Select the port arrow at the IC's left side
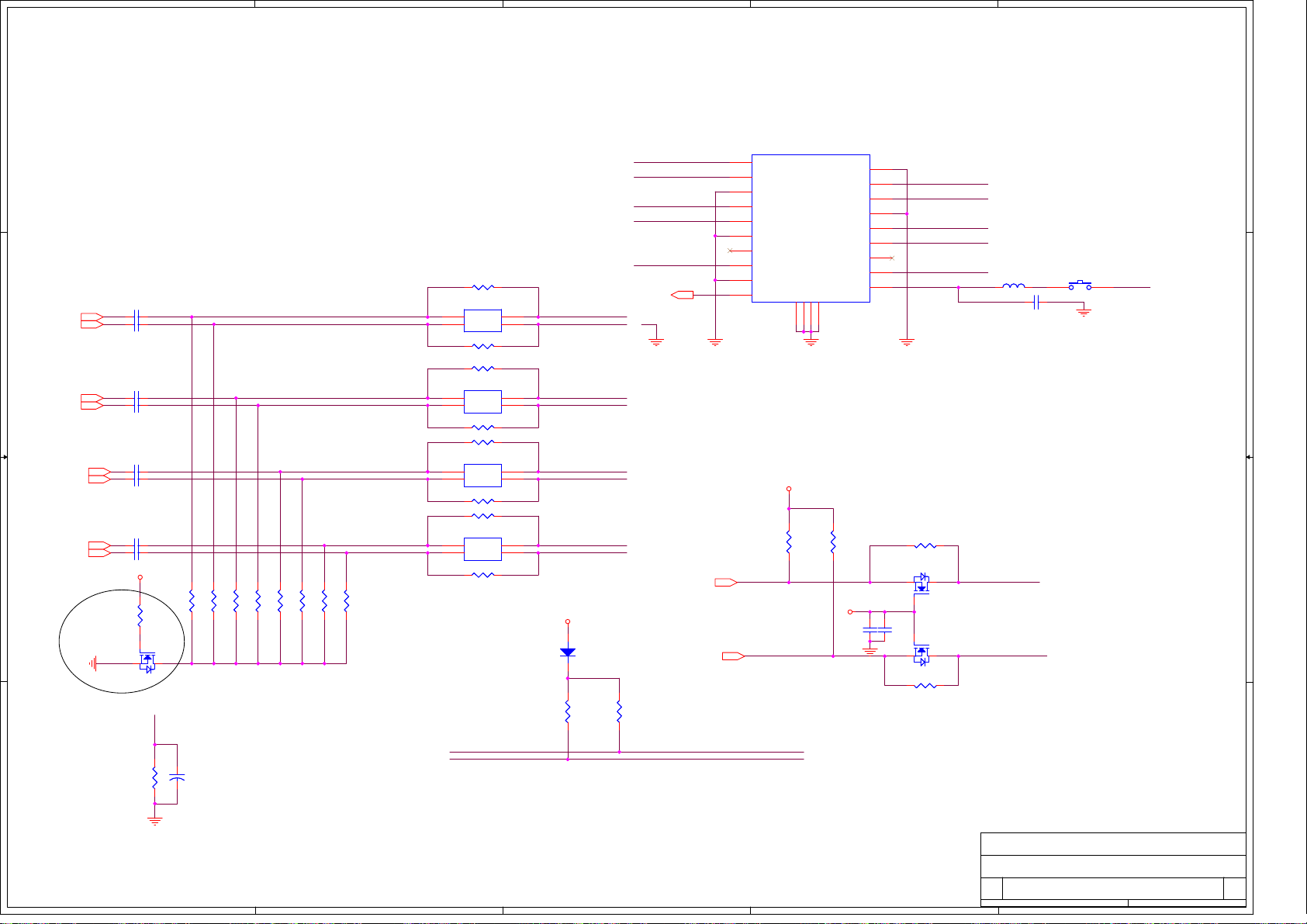Image resolution: width=1307 pixels, height=924 pixels. (682, 295)
